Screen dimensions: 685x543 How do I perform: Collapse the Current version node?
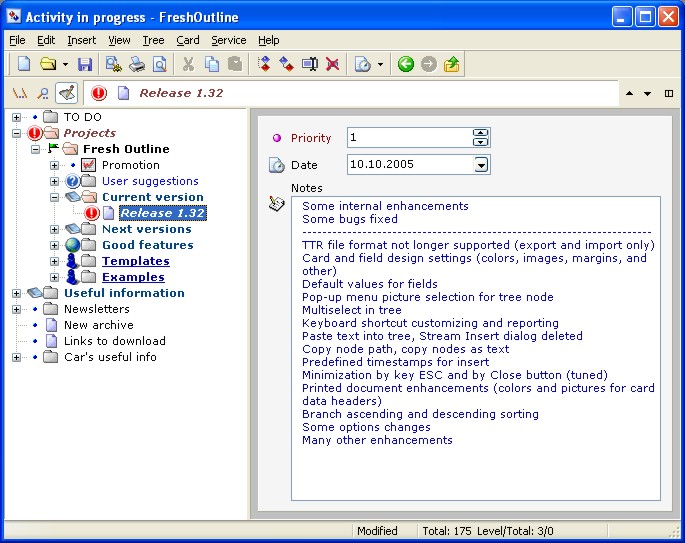(54, 197)
